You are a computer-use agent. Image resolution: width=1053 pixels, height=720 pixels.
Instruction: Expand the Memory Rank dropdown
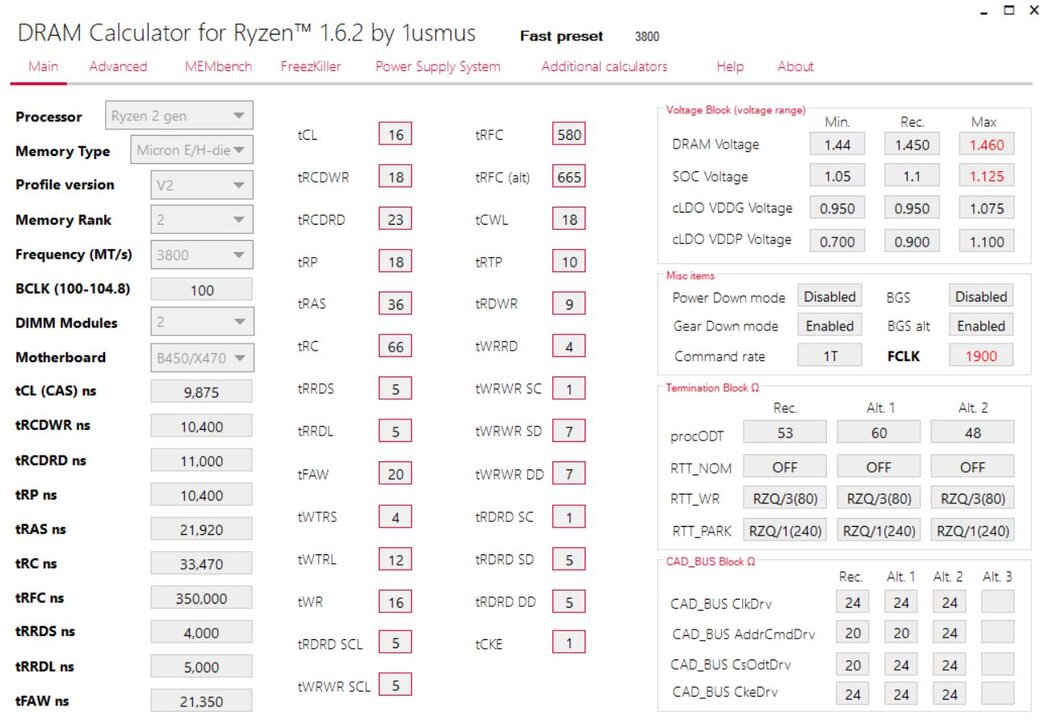click(x=201, y=220)
